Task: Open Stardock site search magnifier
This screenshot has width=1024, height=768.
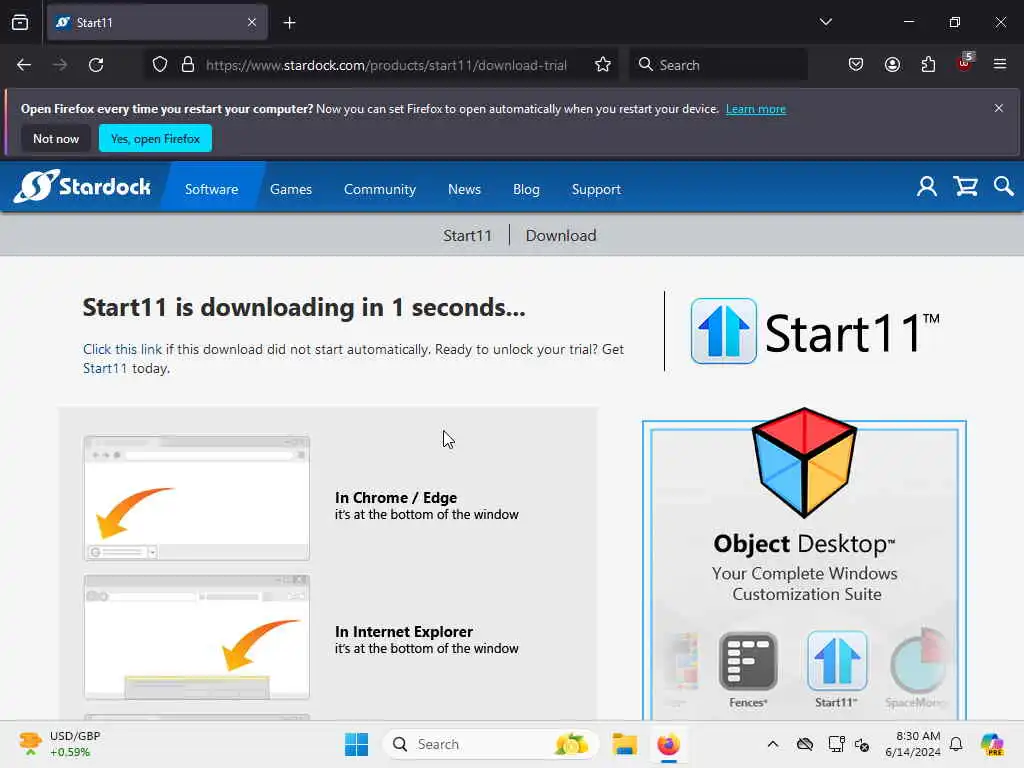Action: pyautogui.click(x=1003, y=187)
